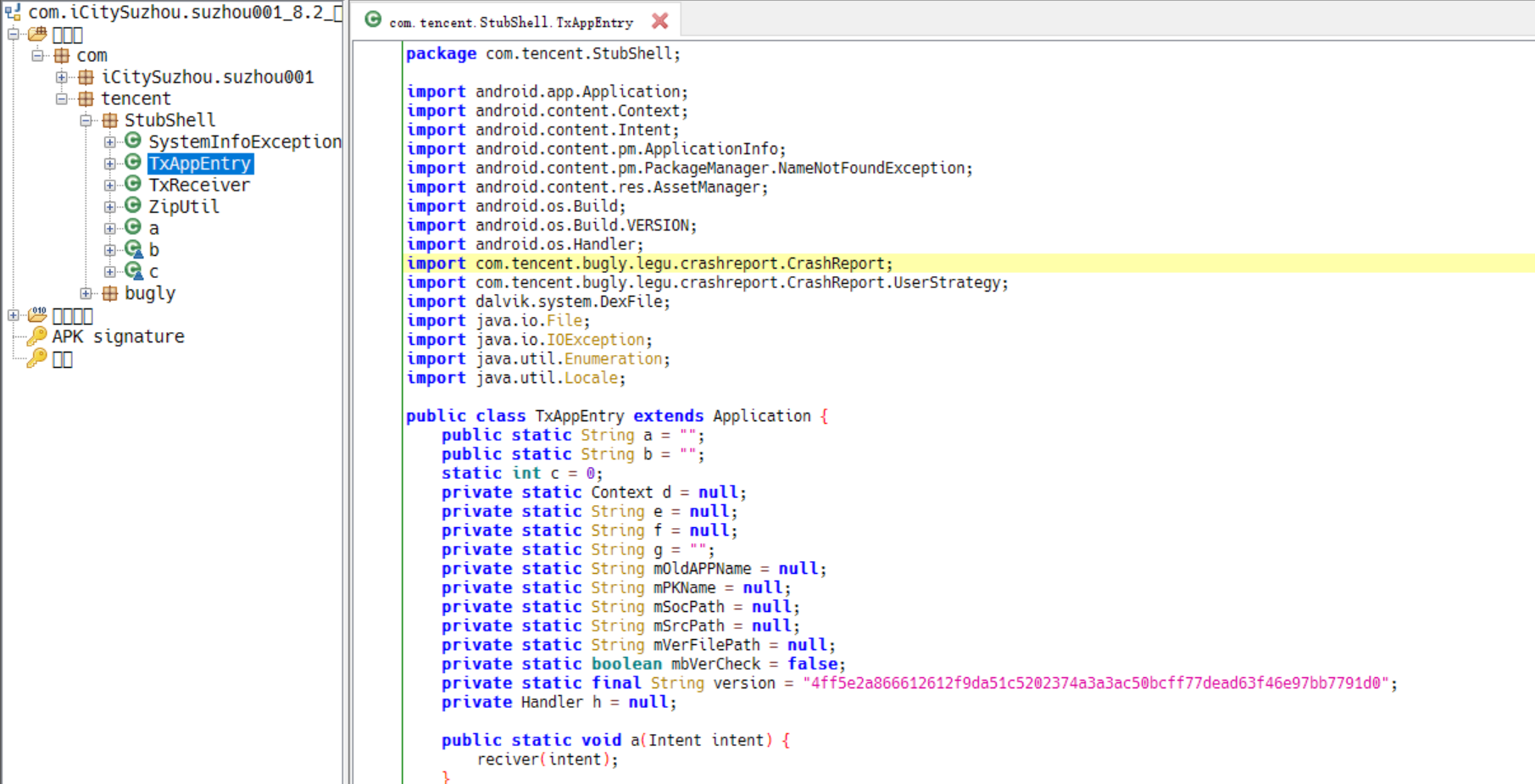Click the key icon below APK signature

[36, 359]
